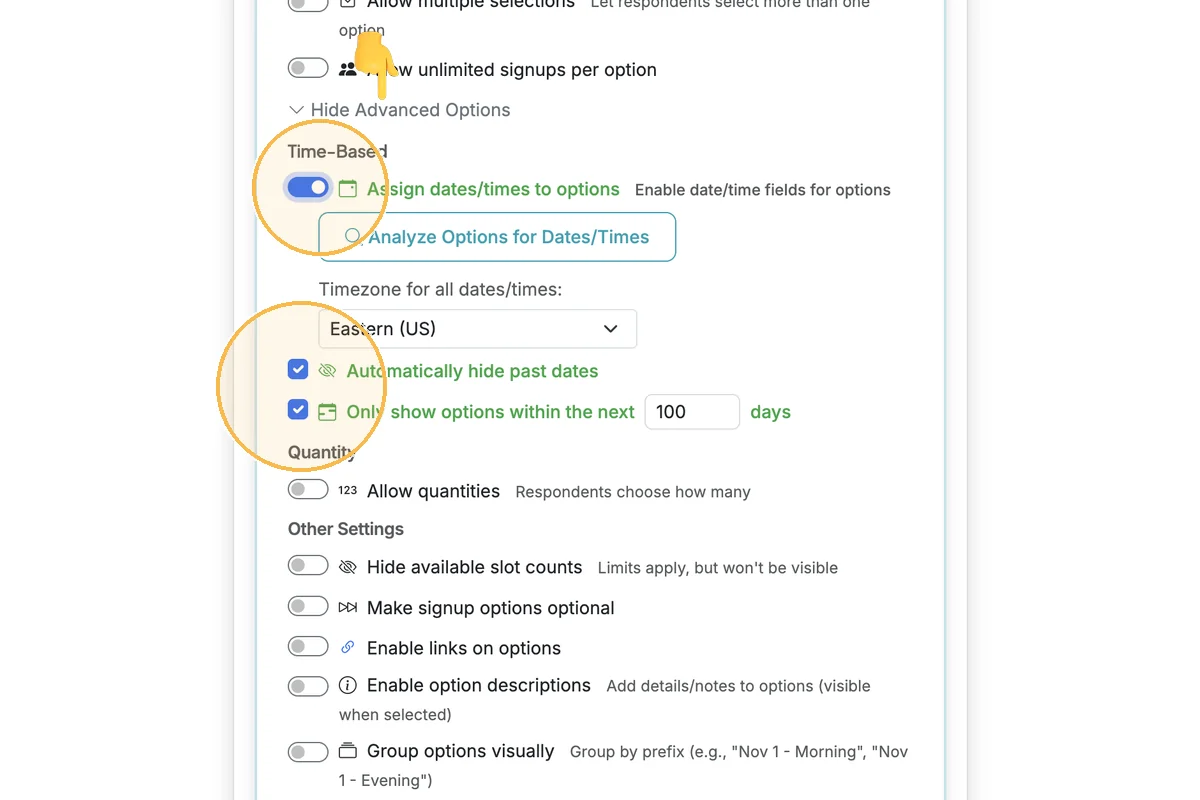Click the info icon for Enable option descriptions

point(347,686)
